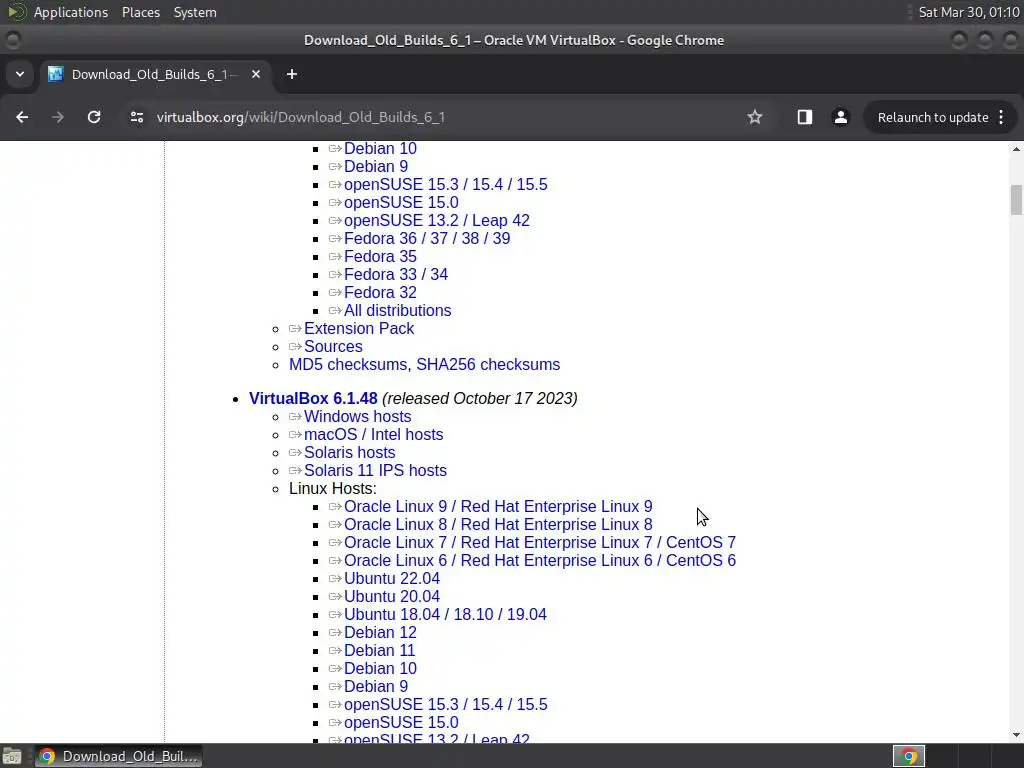
Task: Open openSUSE 13.2 / Leap 42 link under Debian 9
Action: point(437,221)
